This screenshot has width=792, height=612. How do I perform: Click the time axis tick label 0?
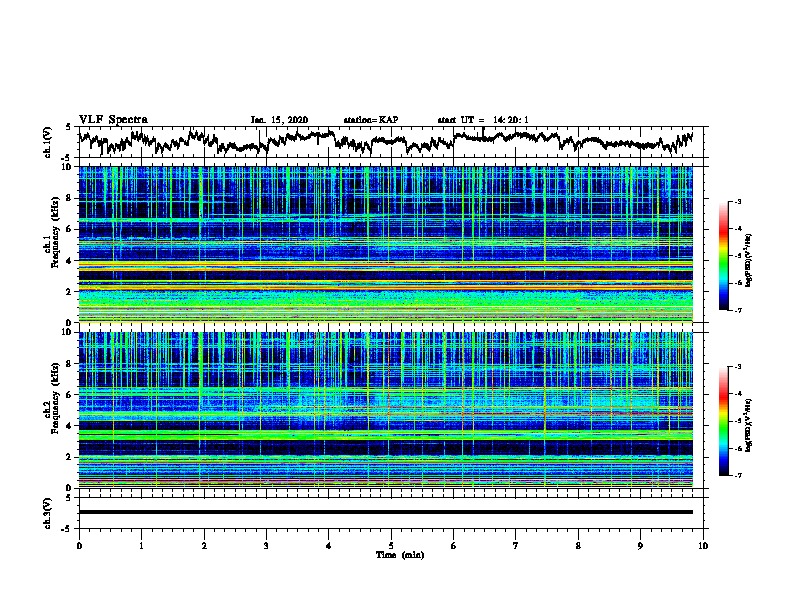pyautogui.click(x=79, y=546)
